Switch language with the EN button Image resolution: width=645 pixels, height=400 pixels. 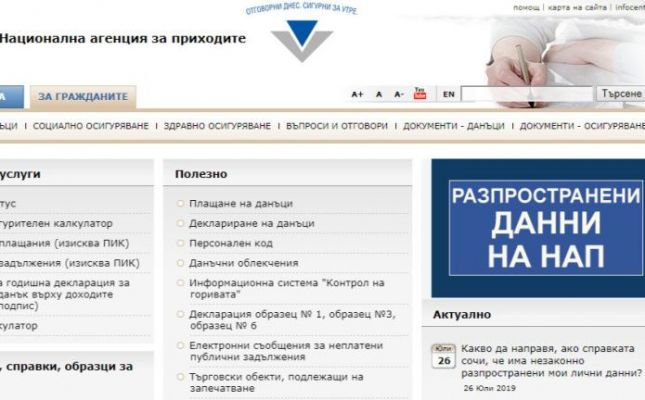coord(448,94)
